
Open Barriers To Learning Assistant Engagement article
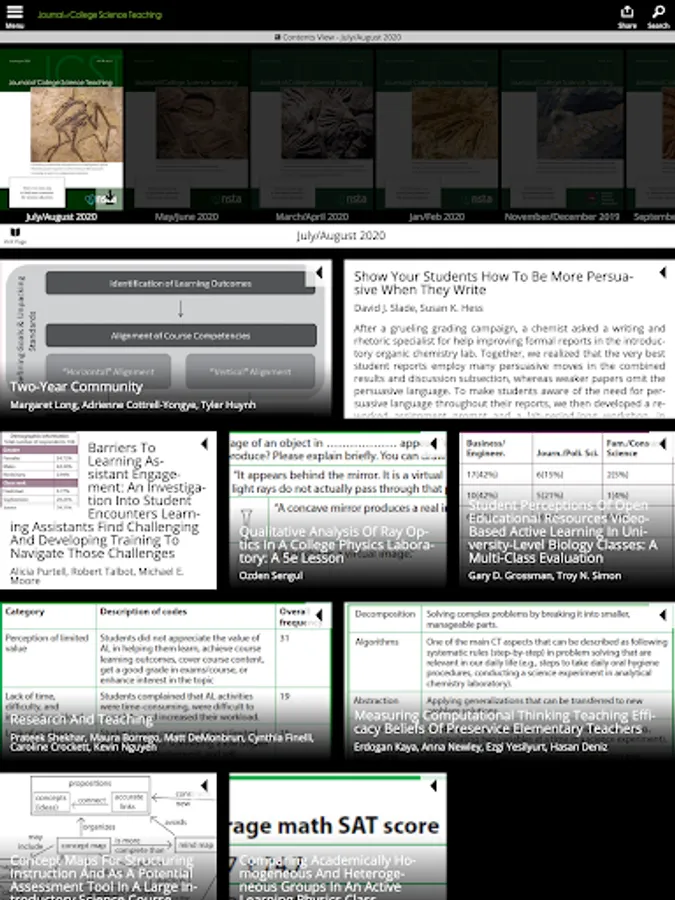(x=108, y=510)
